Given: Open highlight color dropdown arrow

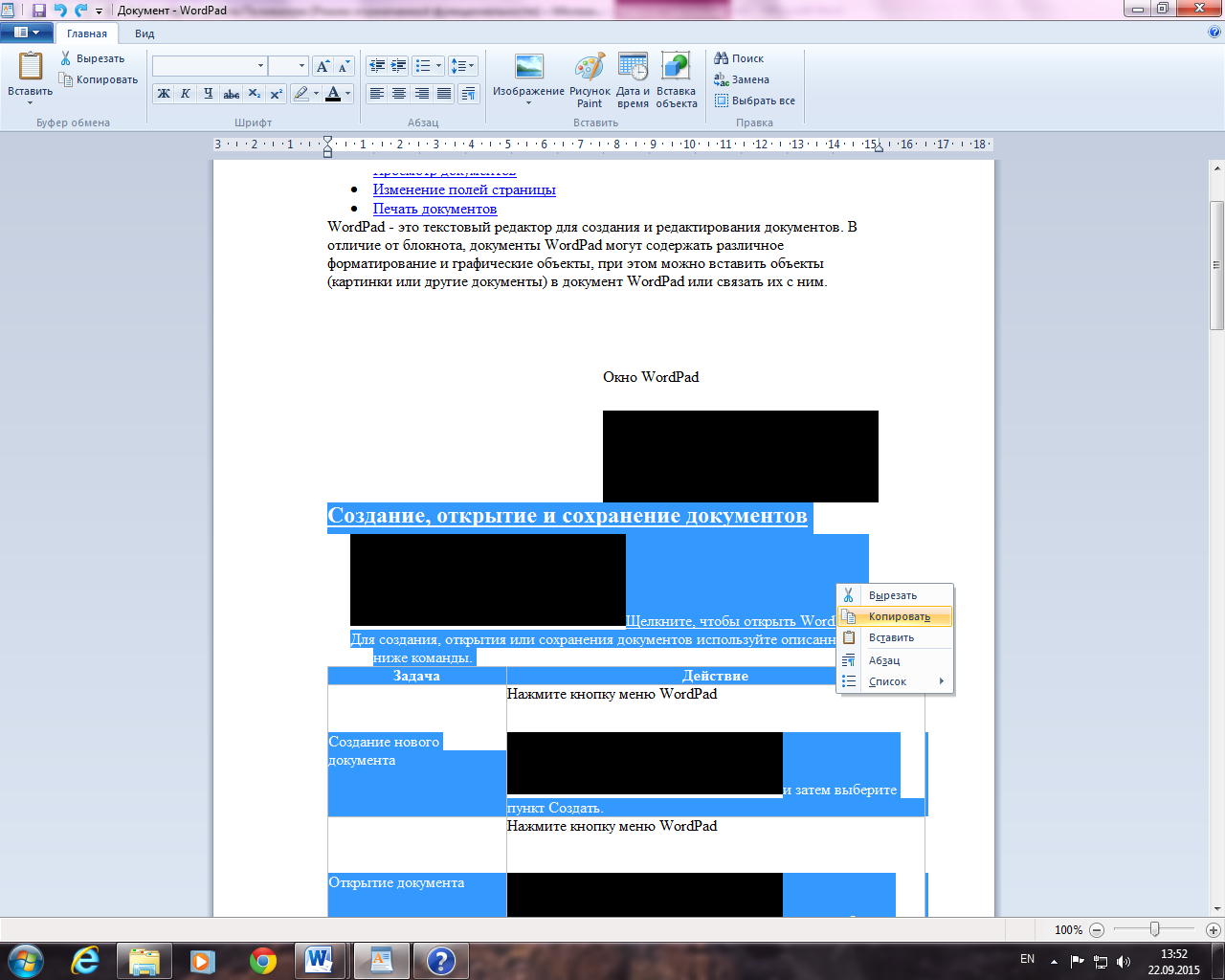Looking at the screenshot, I should click(317, 93).
